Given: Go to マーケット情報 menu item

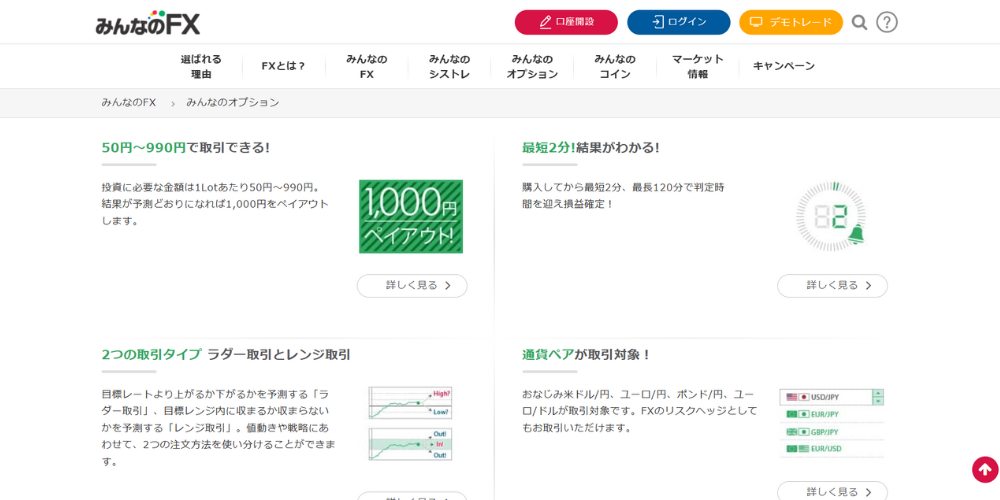Looking at the screenshot, I should (x=698, y=66).
